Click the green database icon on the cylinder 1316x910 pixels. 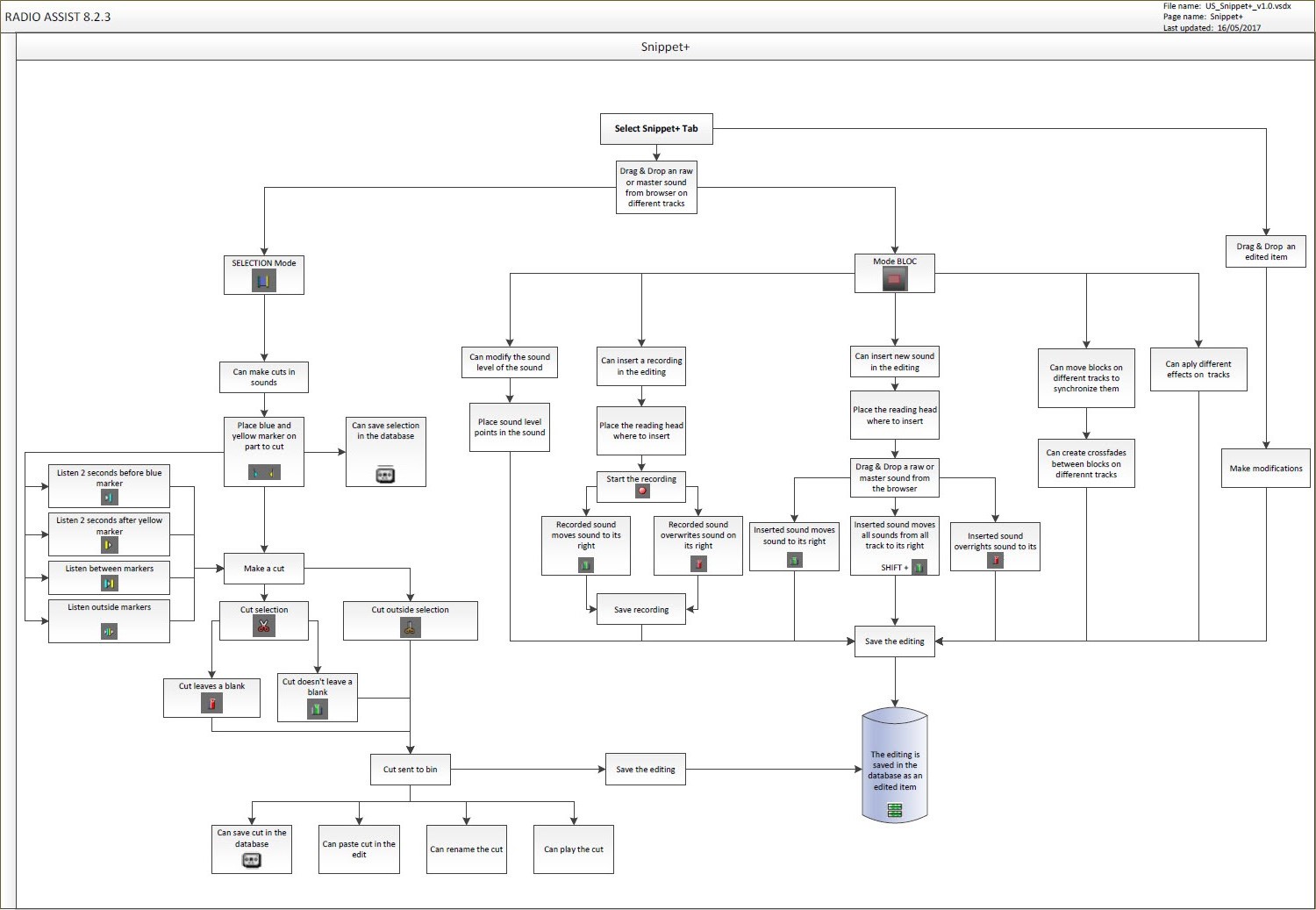coord(894,810)
